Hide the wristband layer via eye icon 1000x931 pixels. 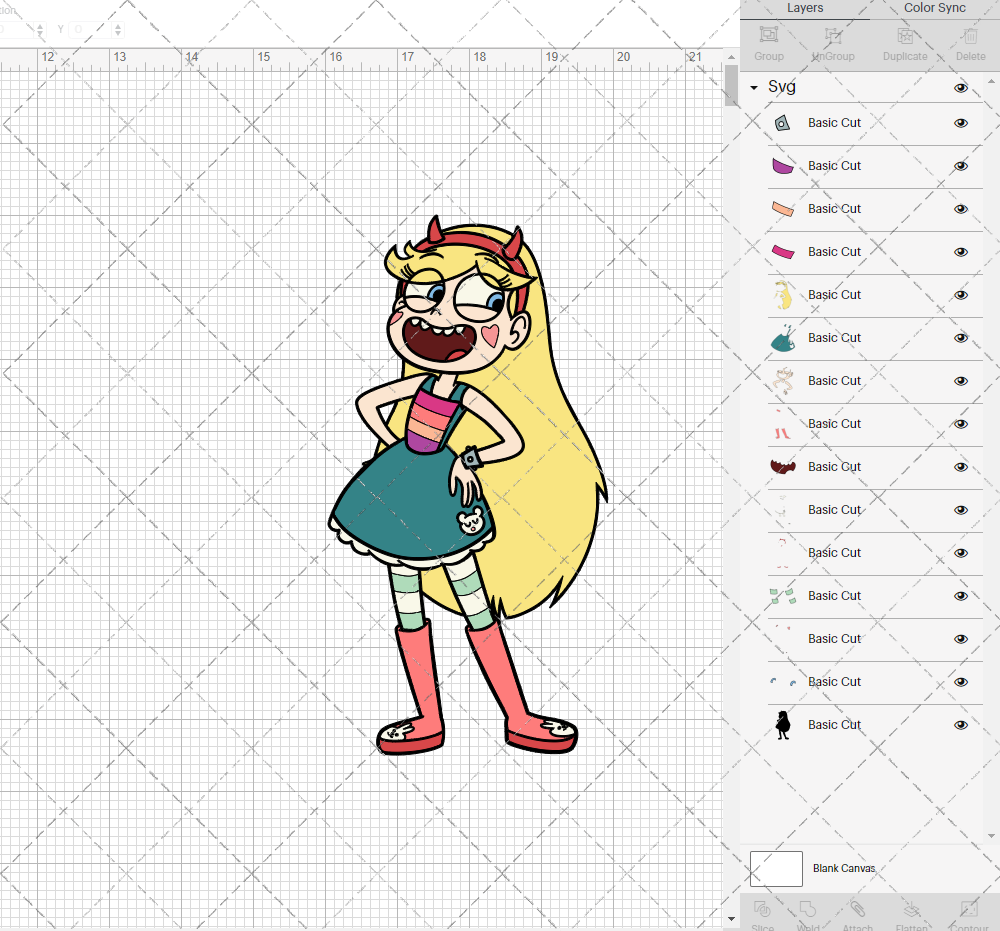tap(960, 123)
